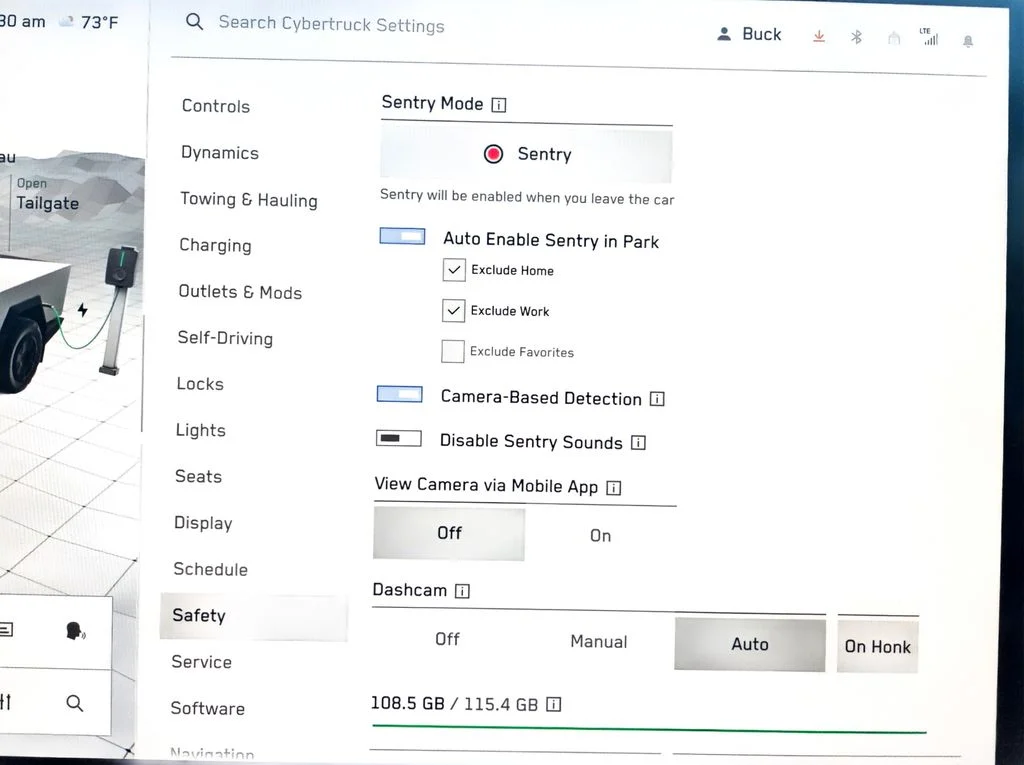
Task: Click the search magnifier icon in settings header
Action: point(194,22)
